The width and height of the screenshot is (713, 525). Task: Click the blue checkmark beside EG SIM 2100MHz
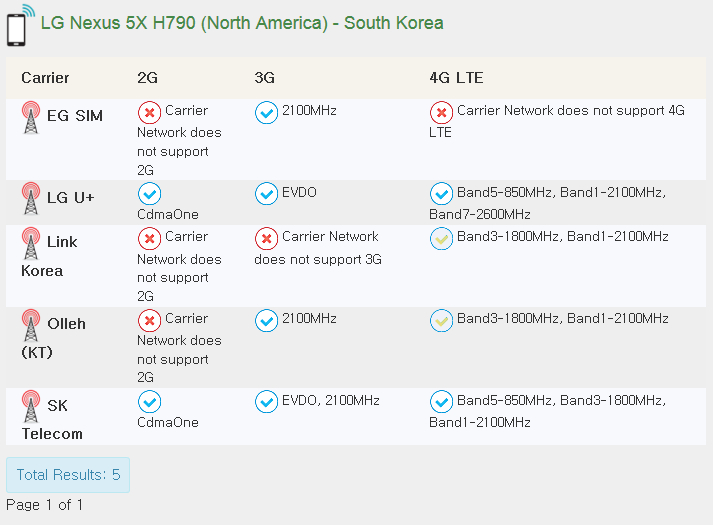pyautogui.click(x=266, y=112)
